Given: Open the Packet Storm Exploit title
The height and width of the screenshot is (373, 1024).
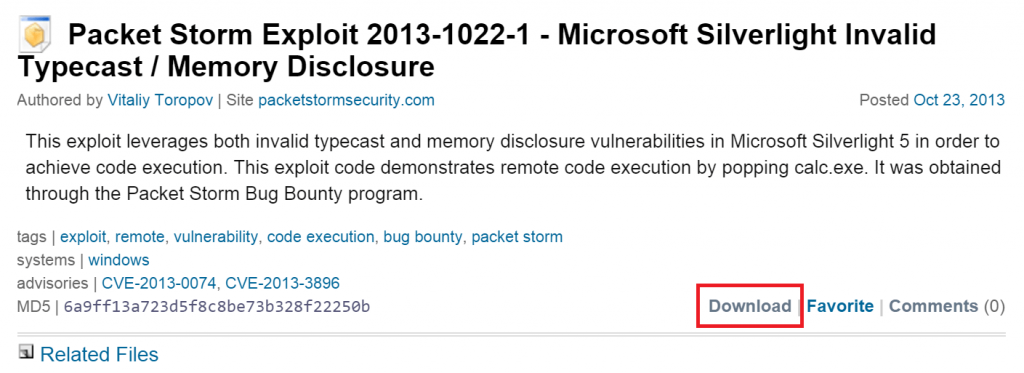Looking at the screenshot, I should pos(477,50).
